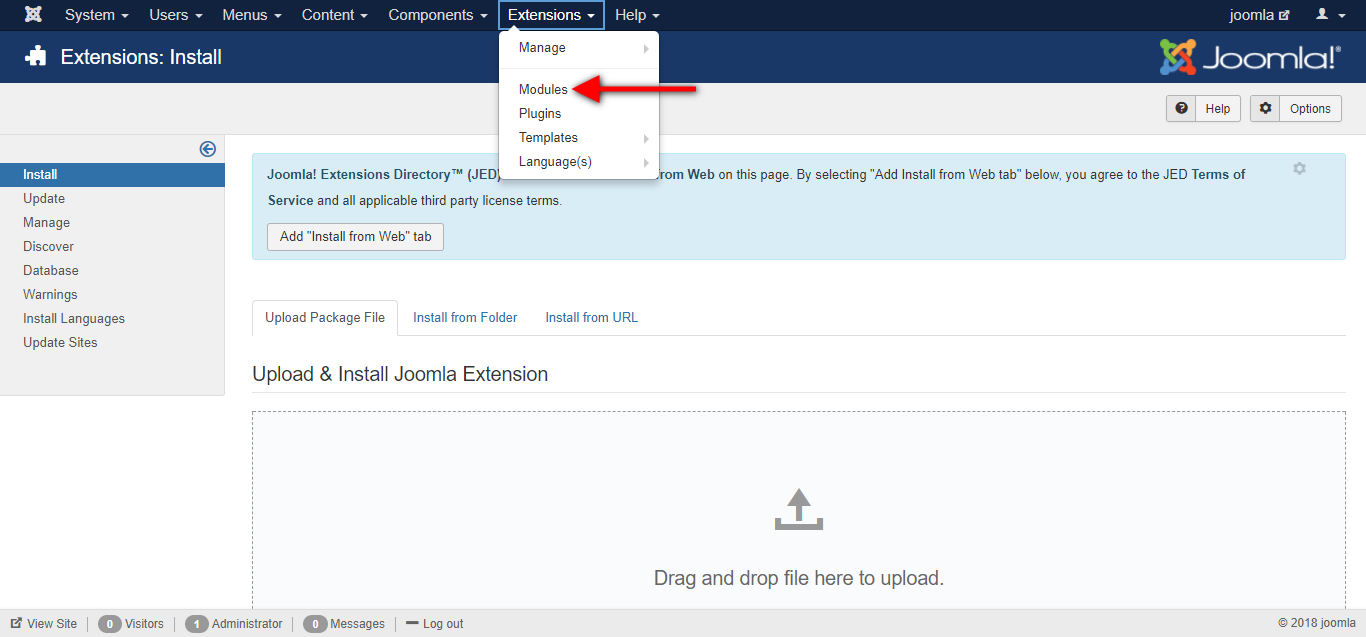Viewport: 1366px width, 637px height.
Task: Switch to Install from URL tab
Action: point(591,318)
